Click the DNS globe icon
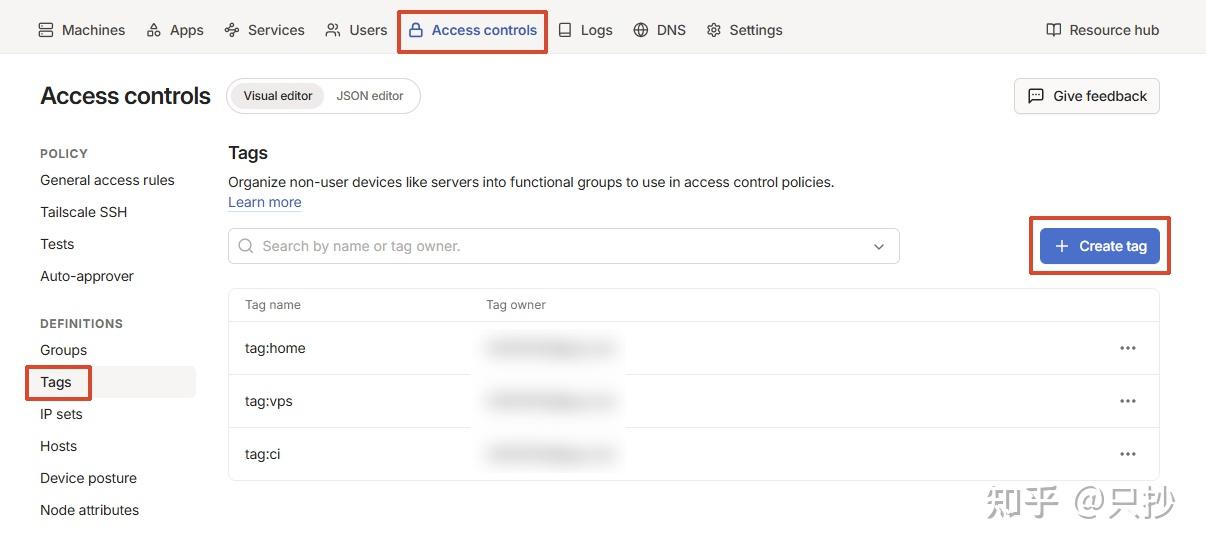The height and width of the screenshot is (552, 1206). pos(641,30)
